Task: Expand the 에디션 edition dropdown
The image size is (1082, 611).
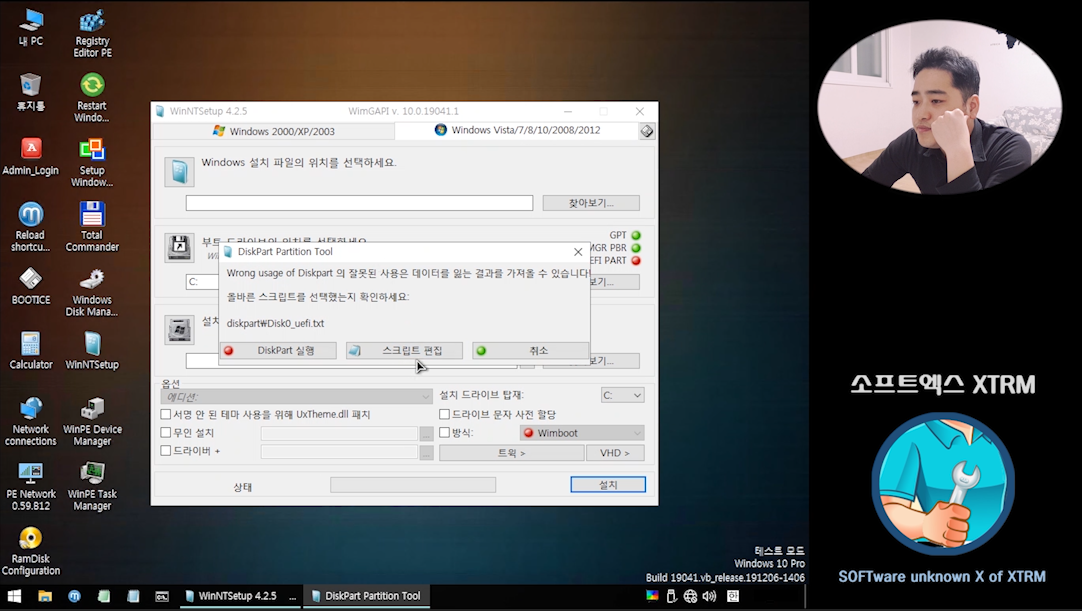Action: pyautogui.click(x=297, y=396)
